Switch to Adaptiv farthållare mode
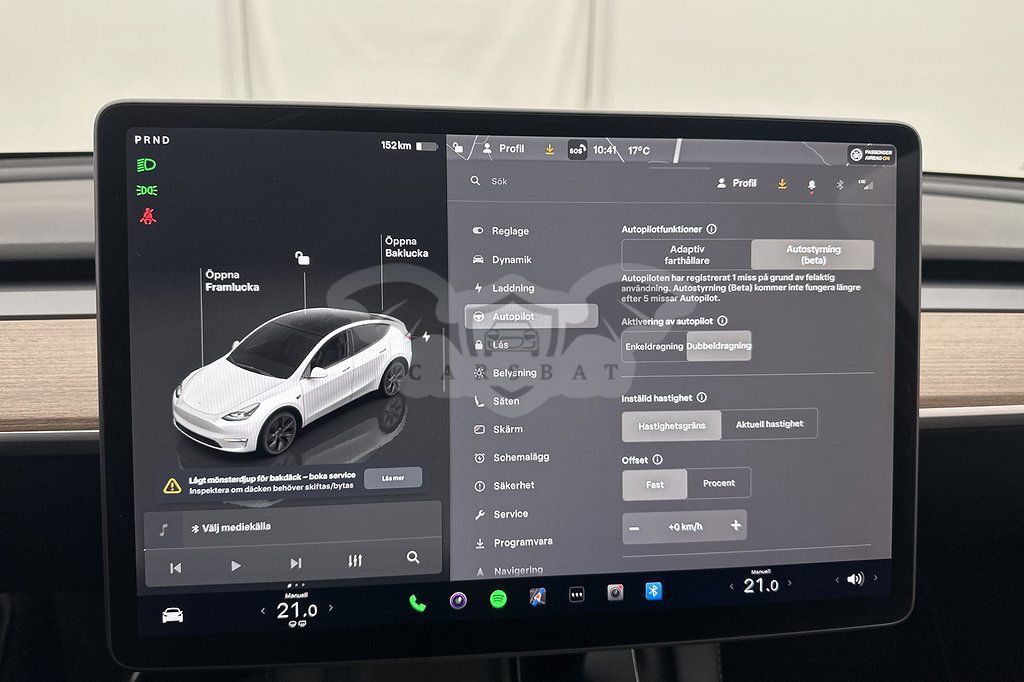This screenshot has width=1024, height=682. [x=686, y=255]
